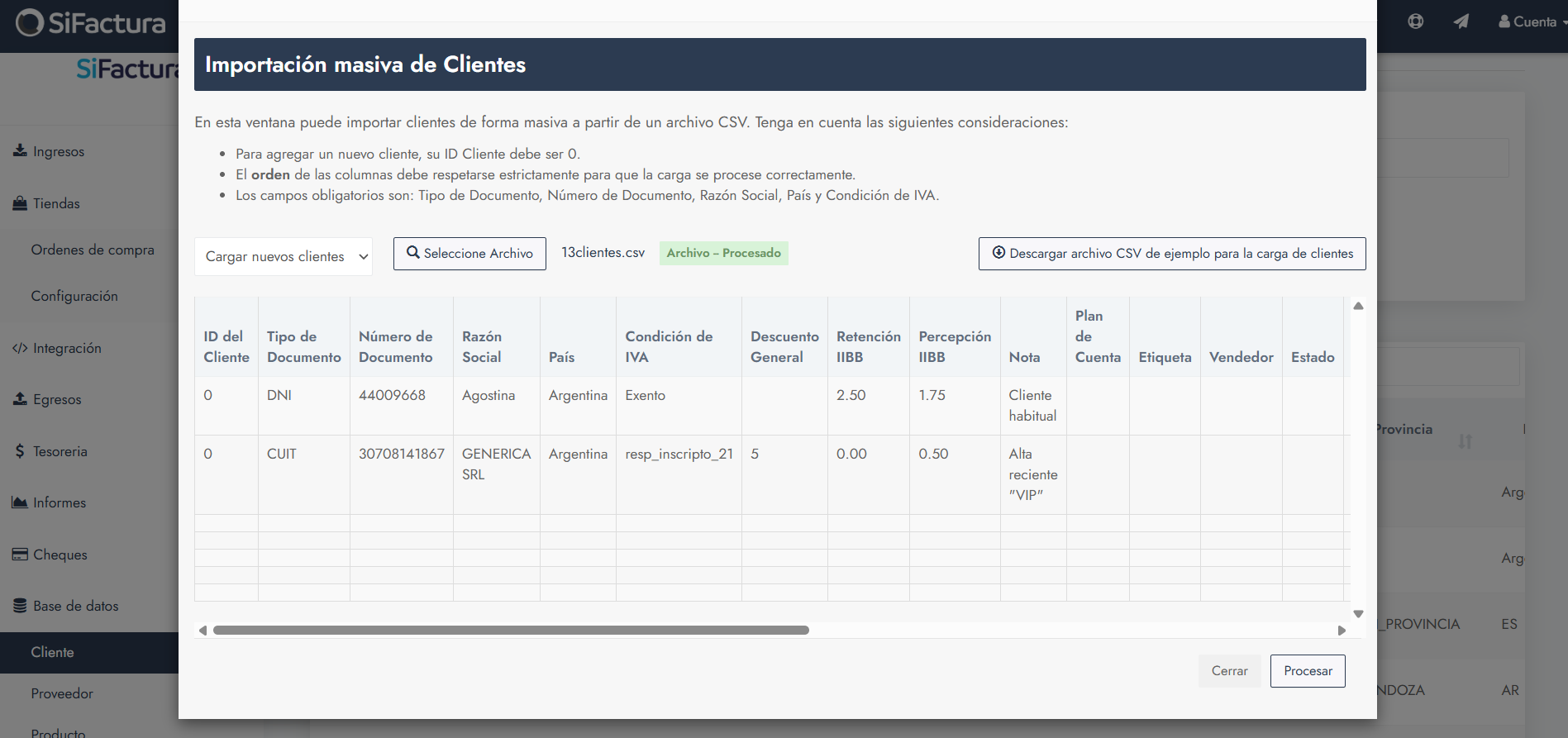Click the Base de datos icon
Image resolution: width=1568 pixels, height=738 pixels.
20,606
